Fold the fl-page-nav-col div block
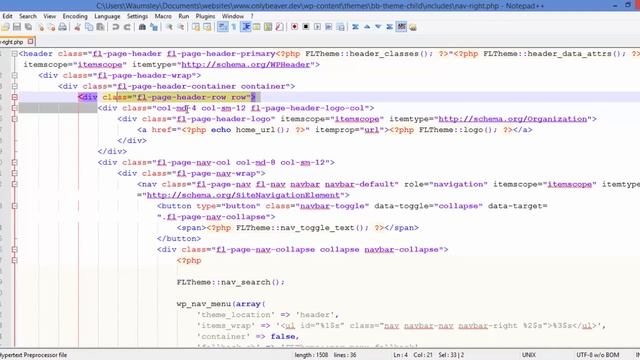This screenshot has height=360, width=640. [15, 162]
